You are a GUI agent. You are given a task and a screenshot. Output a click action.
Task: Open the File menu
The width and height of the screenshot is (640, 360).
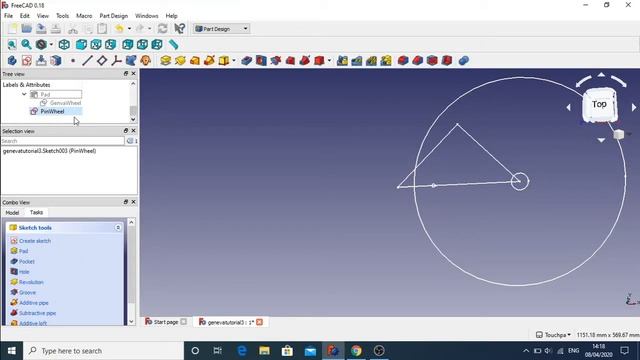(8, 16)
